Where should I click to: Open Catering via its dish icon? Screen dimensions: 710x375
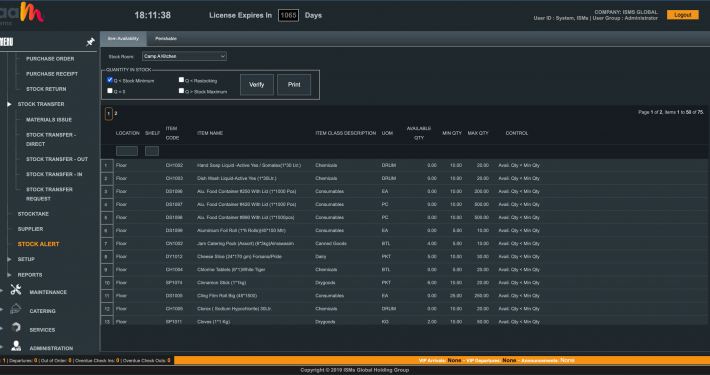click(15, 309)
